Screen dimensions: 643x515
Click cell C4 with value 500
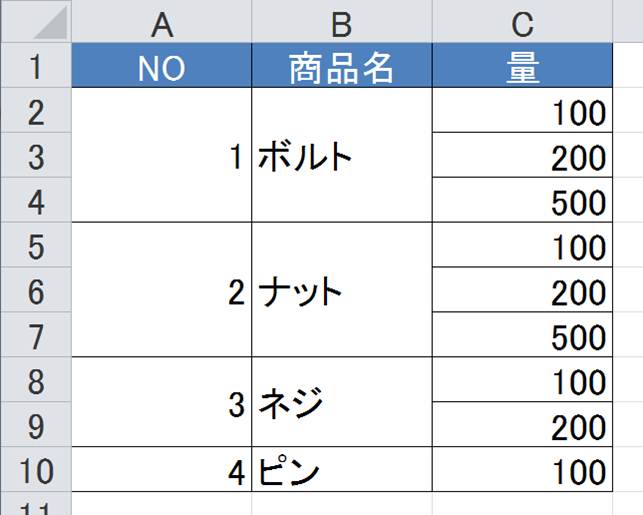click(522, 200)
